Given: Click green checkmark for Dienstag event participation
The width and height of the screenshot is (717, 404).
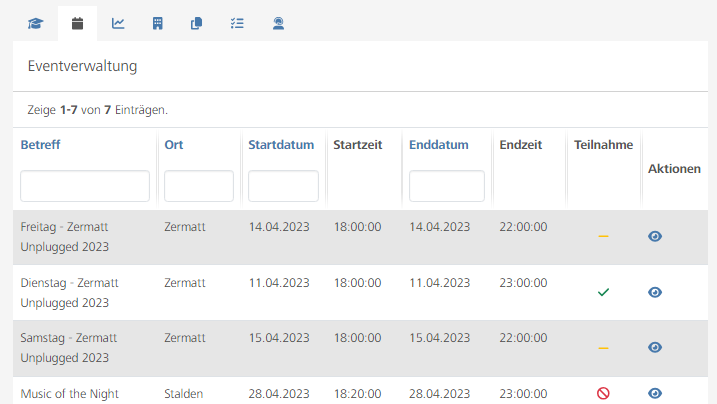Looking at the screenshot, I should coord(603,292).
